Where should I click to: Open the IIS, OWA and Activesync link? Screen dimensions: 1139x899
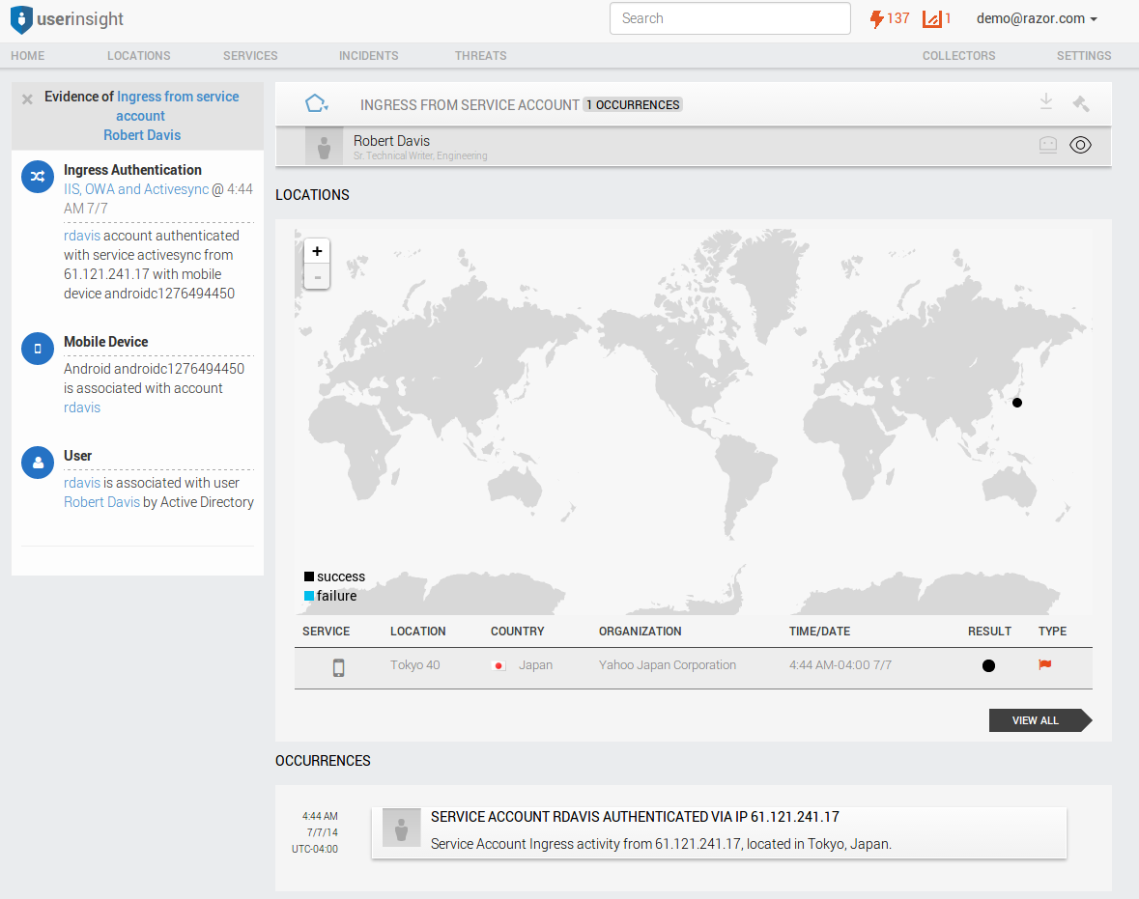[x=136, y=189]
